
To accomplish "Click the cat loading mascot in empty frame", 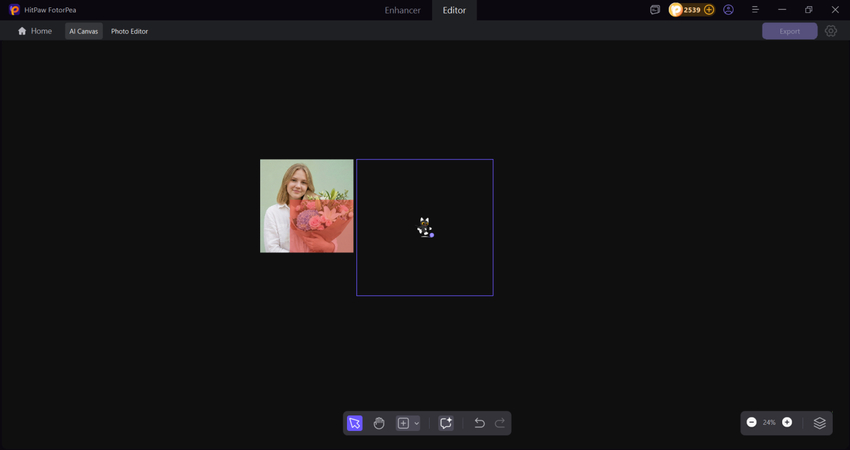I will click(425, 228).
